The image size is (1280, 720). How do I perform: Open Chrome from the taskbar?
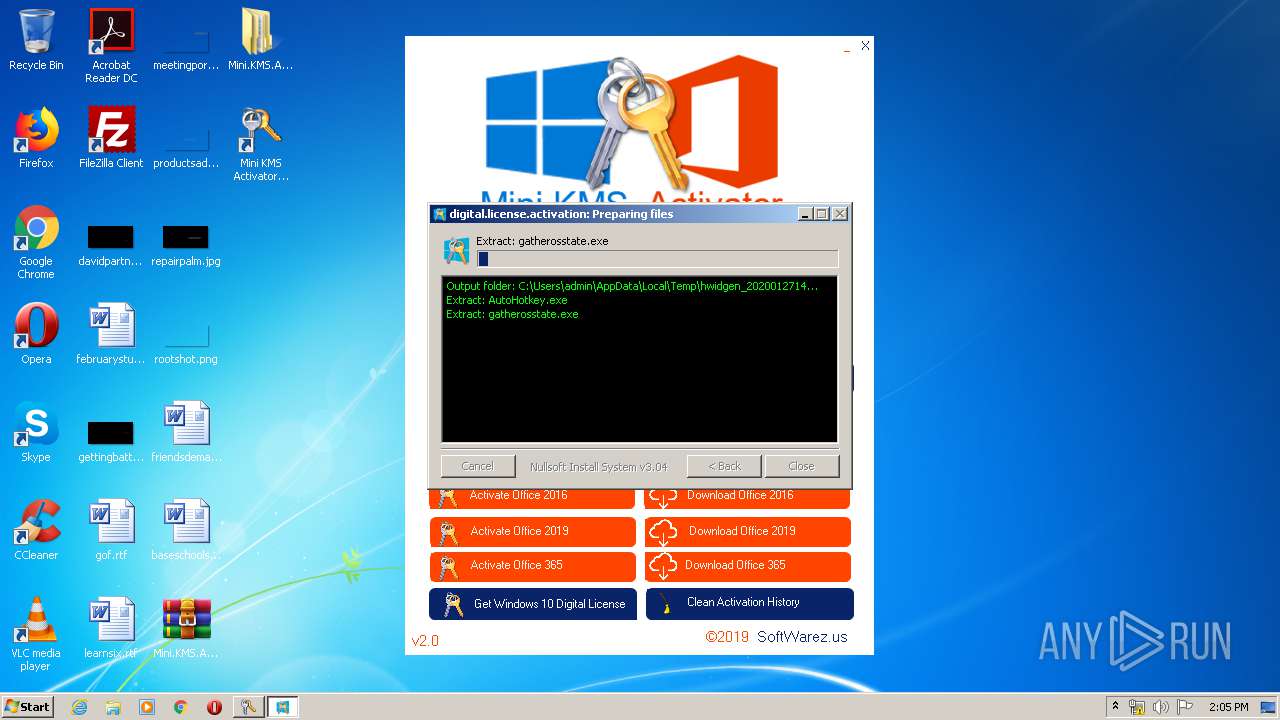(181, 707)
